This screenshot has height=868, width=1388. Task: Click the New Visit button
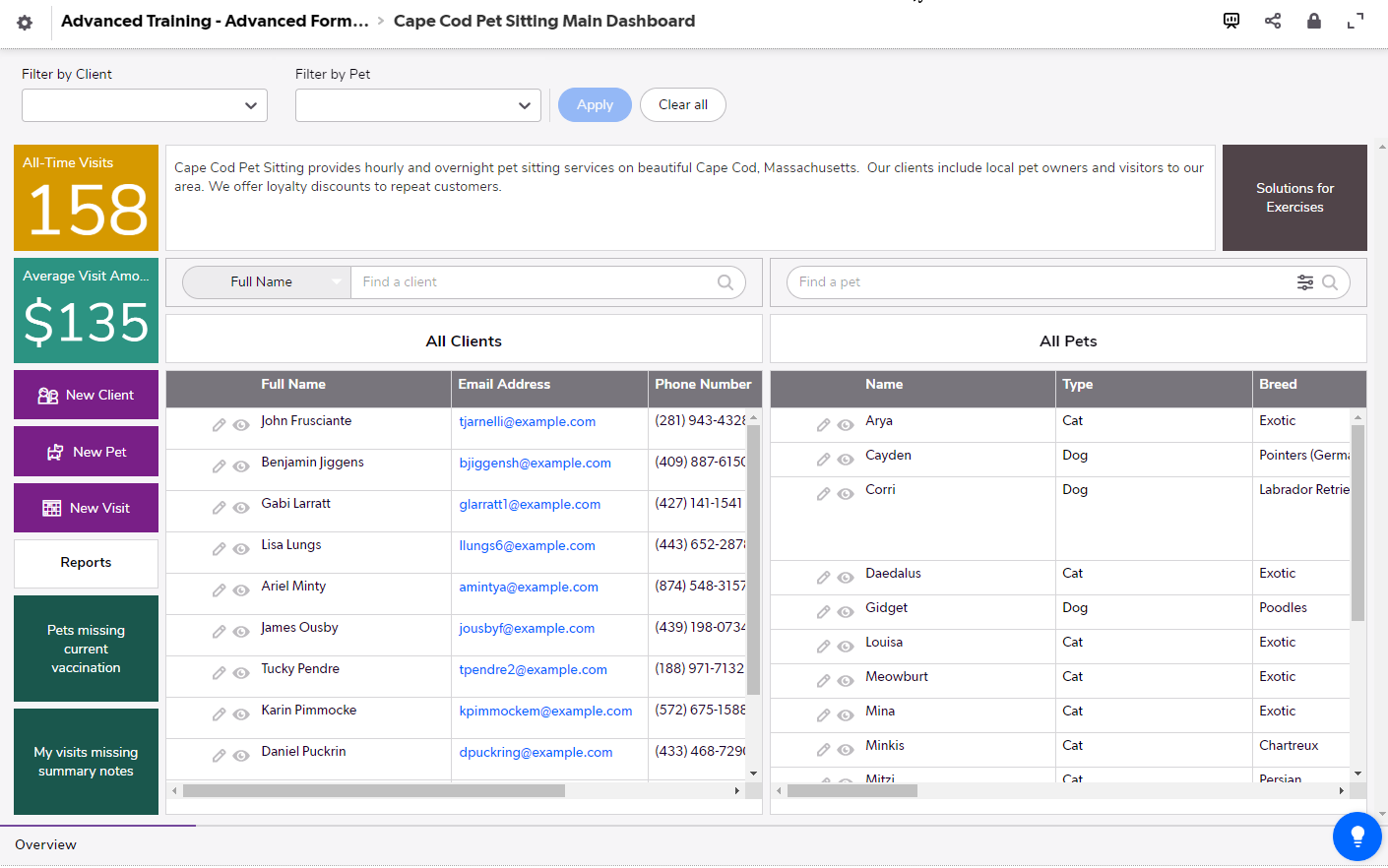point(86,508)
